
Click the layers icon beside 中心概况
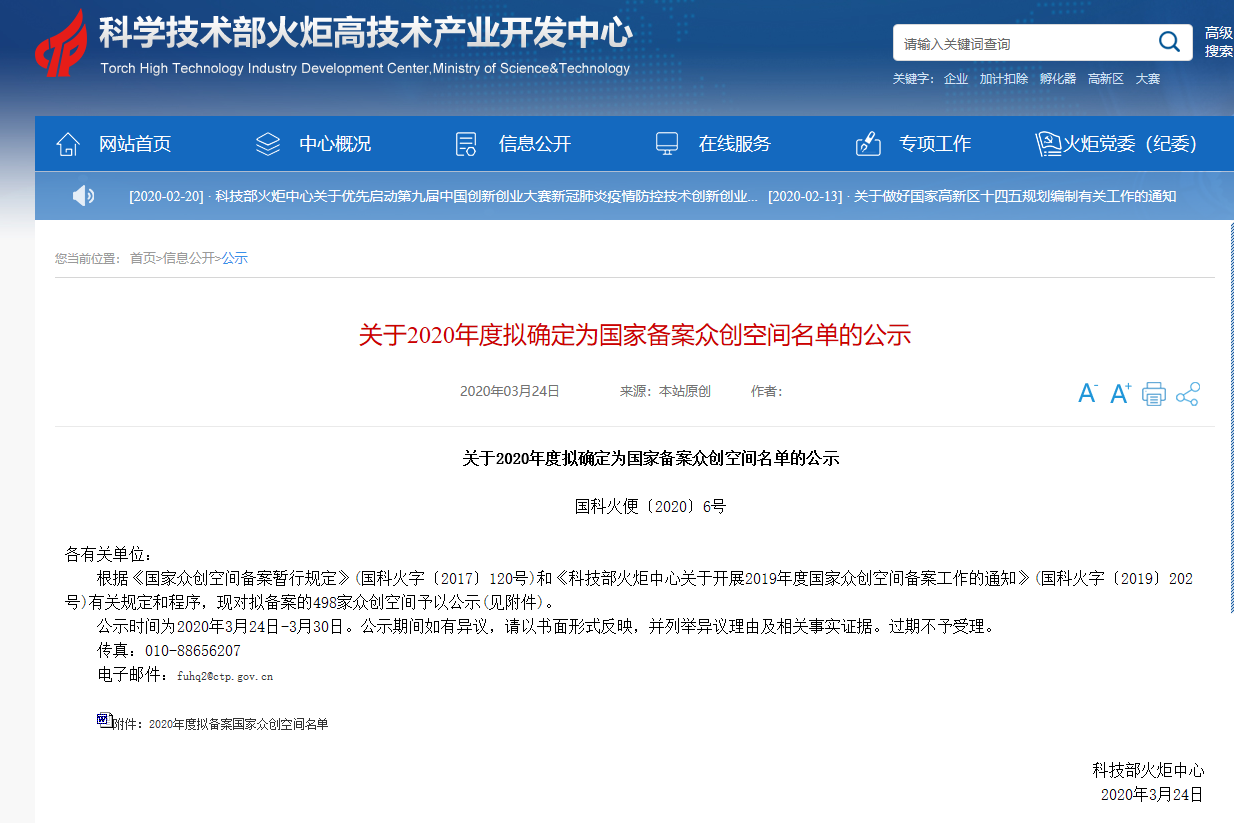[268, 144]
